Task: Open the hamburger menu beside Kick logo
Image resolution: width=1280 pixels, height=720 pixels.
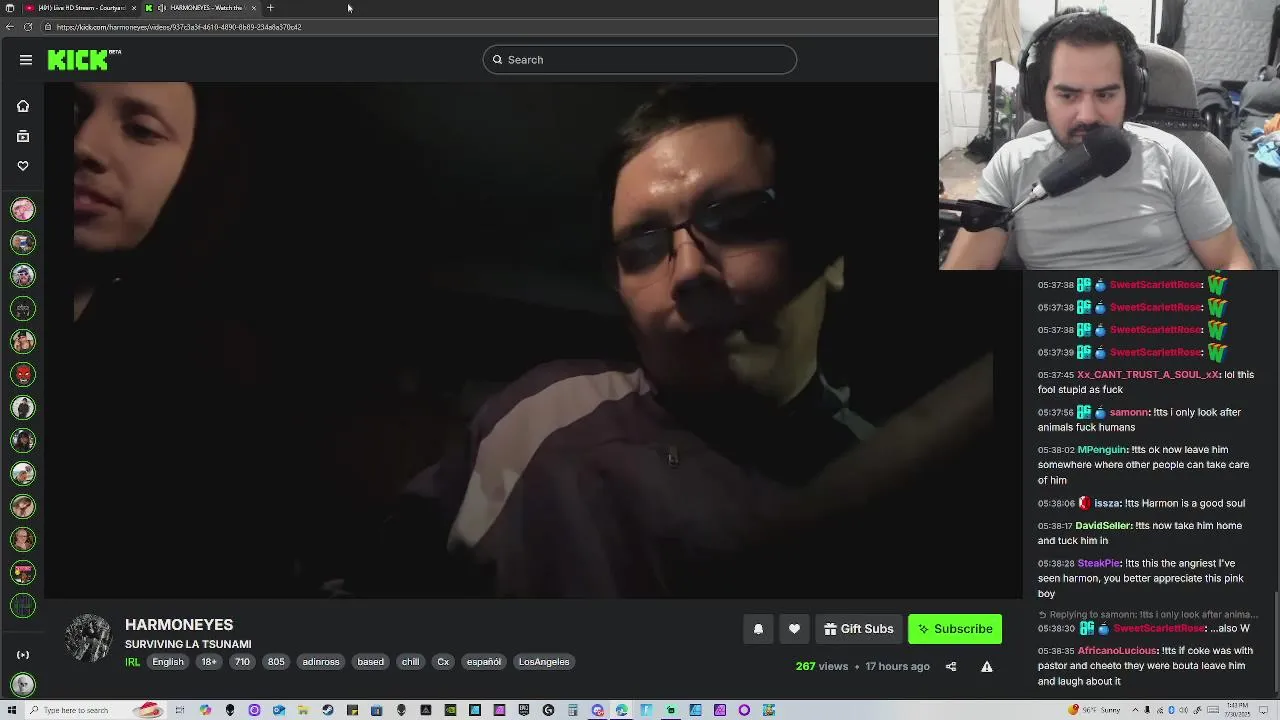Action: [26, 60]
